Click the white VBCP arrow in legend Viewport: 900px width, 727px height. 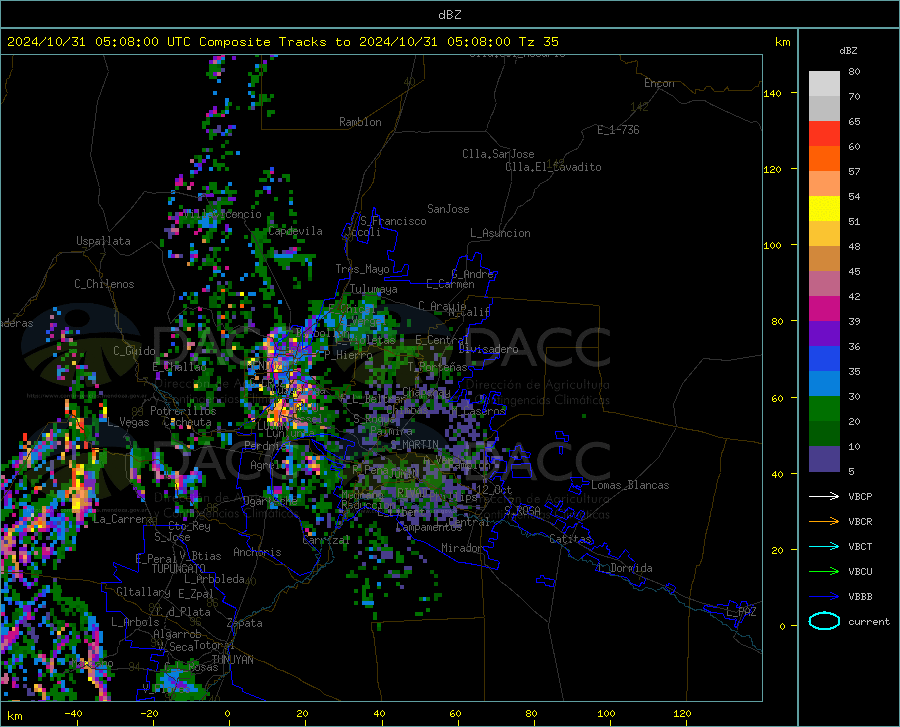[824, 496]
